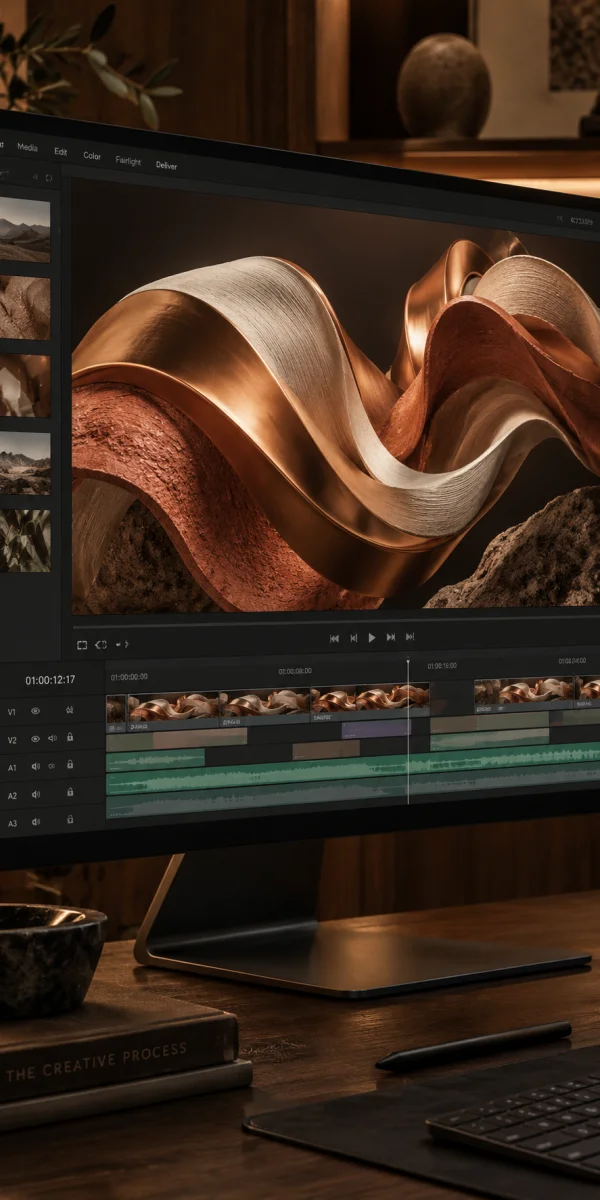
Task: Hide the V1 video track with its eye icon
Action: [36, 711]
